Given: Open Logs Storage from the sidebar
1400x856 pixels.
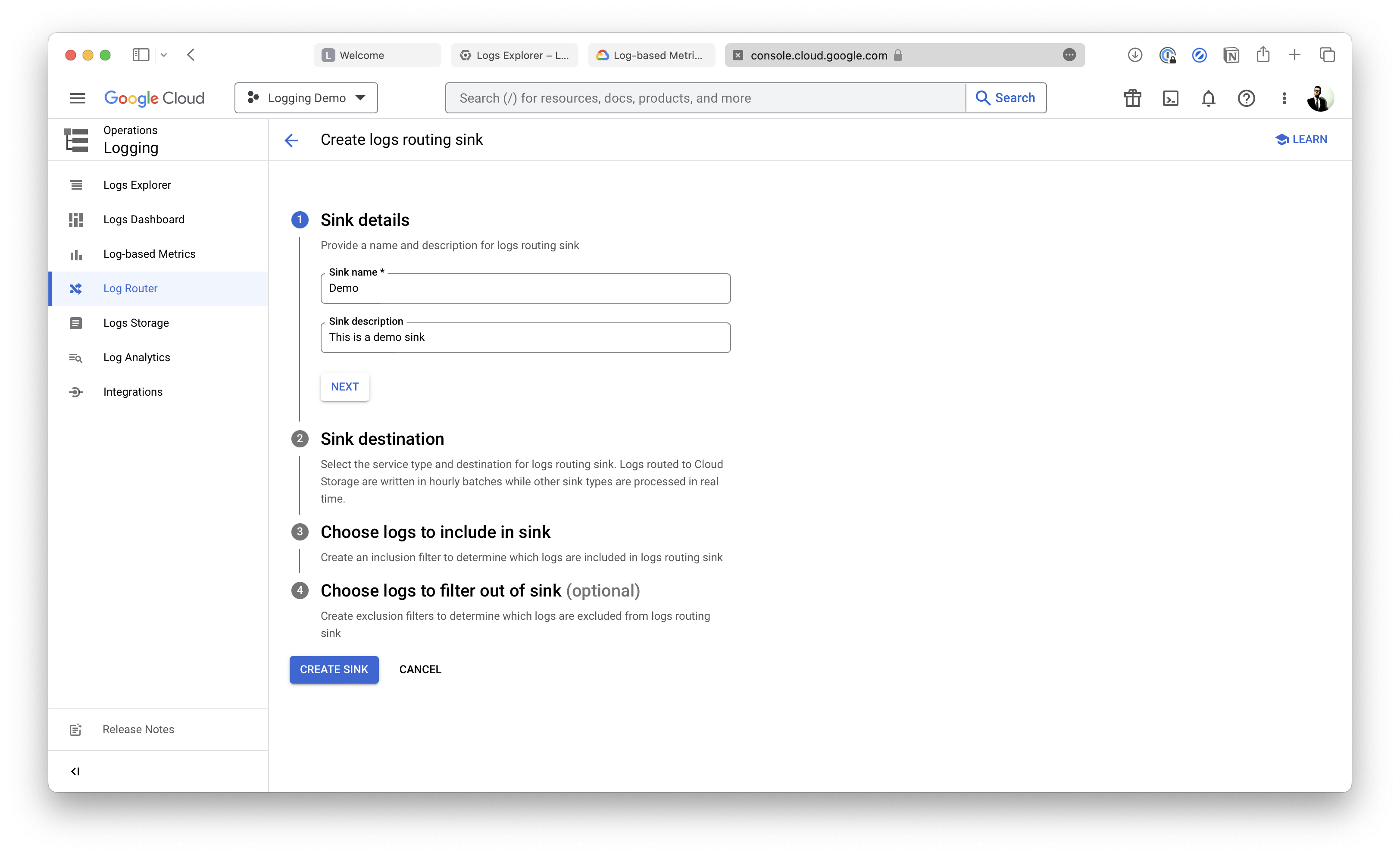Looking at the screenshot, I should pyautogui.click(x=136, y=323).
